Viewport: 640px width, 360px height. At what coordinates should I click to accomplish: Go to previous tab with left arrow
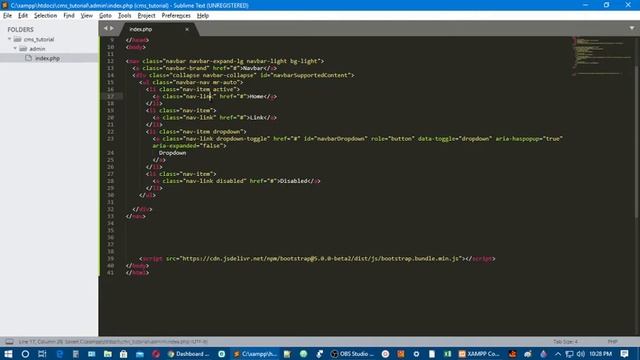(x=106, y=28)
